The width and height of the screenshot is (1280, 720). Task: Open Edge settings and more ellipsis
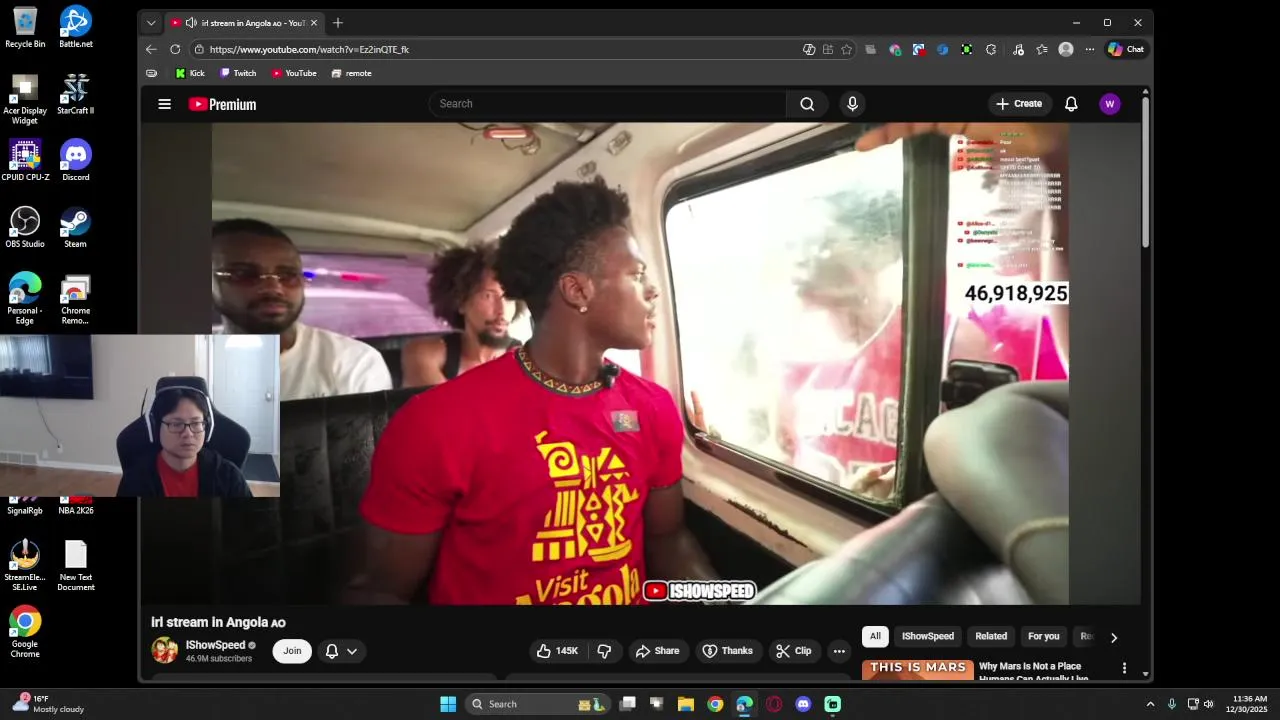coord(1089,49)
